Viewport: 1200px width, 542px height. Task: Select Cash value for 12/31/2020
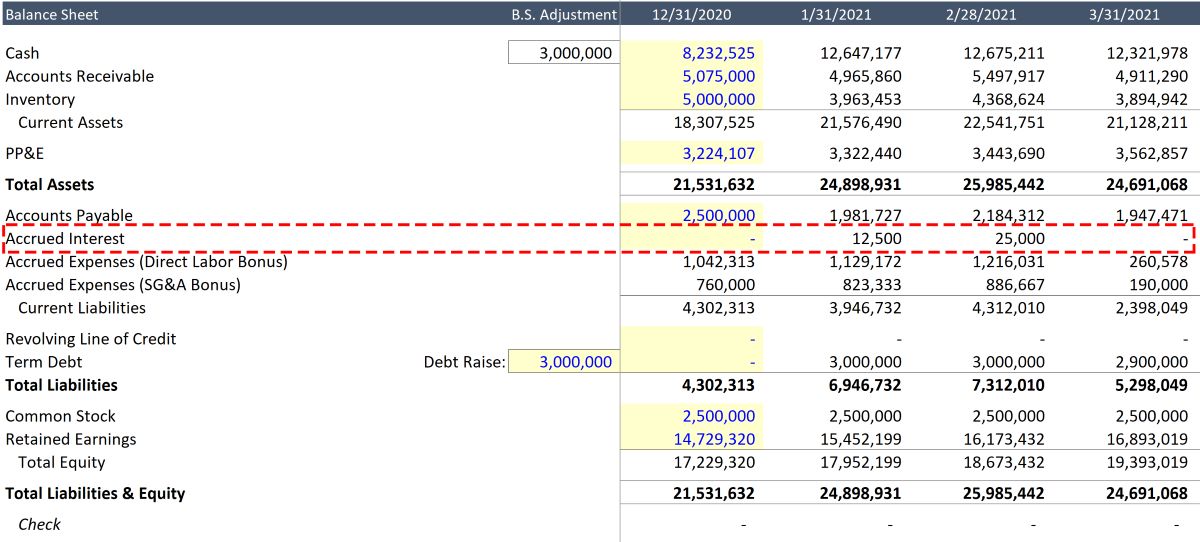point(717,53)
